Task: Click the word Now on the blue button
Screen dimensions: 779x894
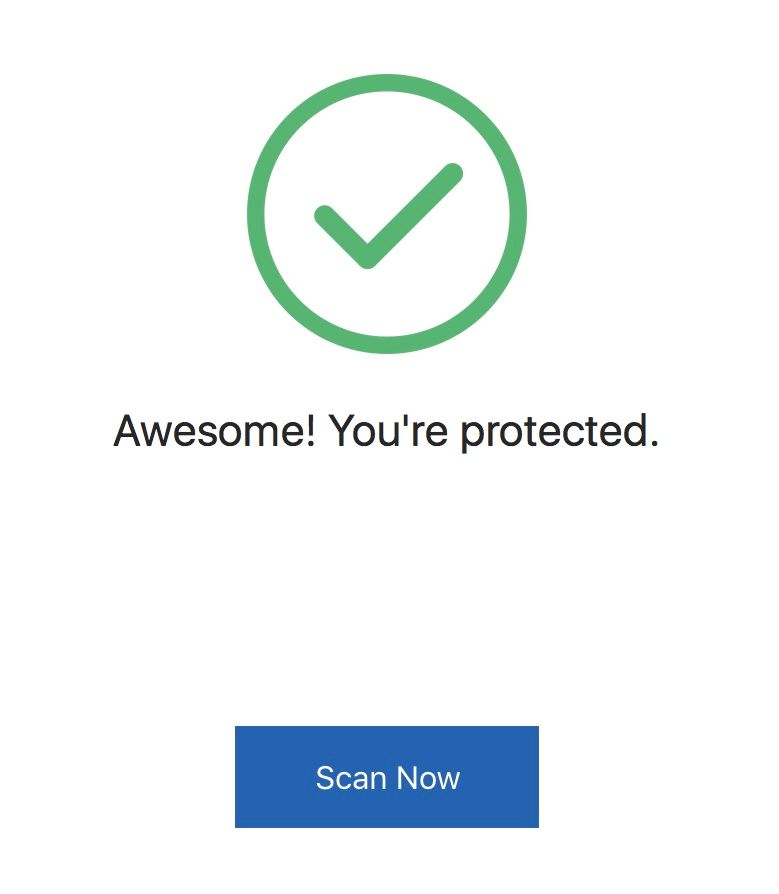Action: coord(428,778)
